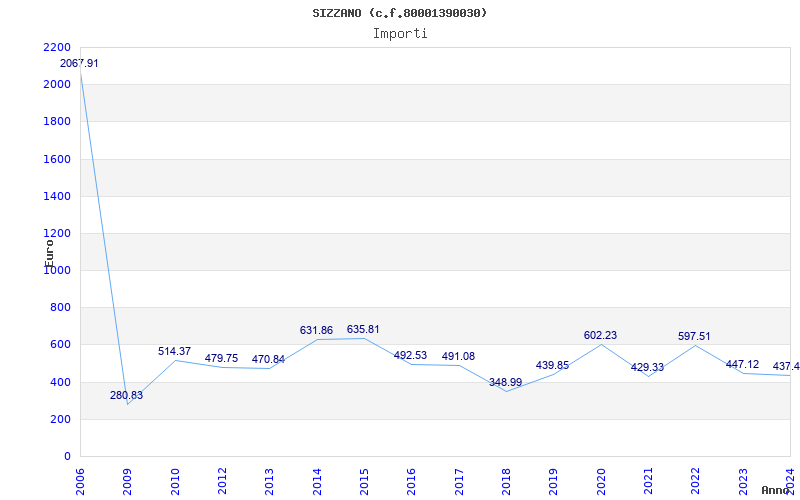800x500 pixels.
Task: Click the 470.84 data label
Action: pos(268,360)
